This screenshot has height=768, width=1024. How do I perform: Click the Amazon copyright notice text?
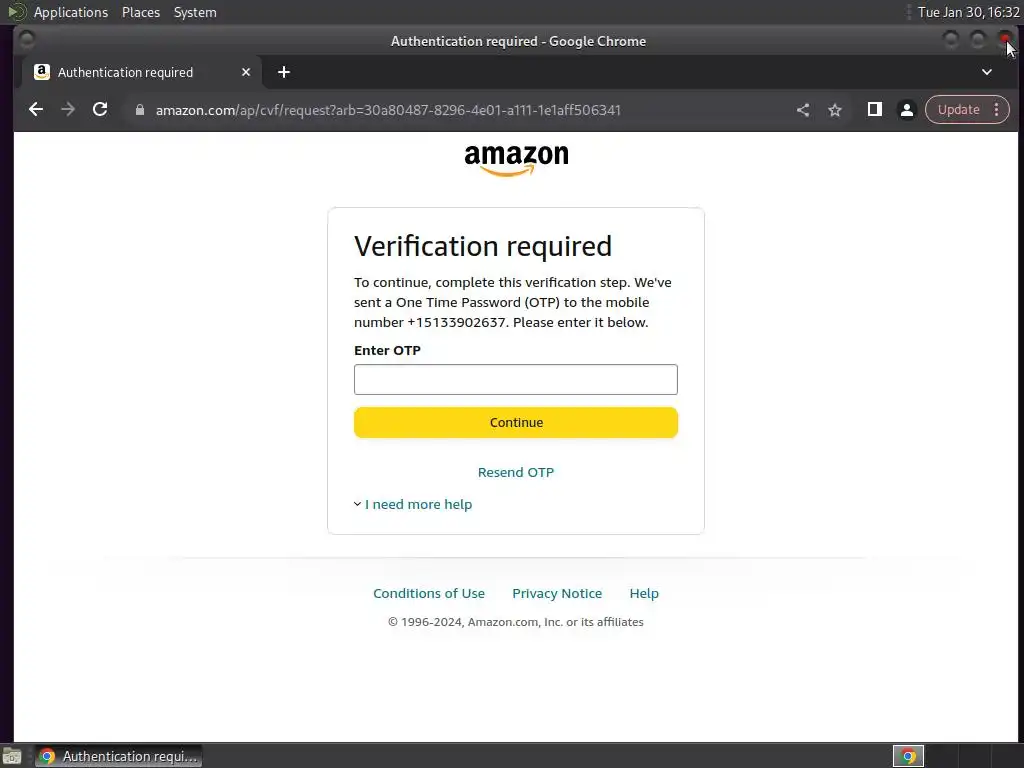click(516, 622)
